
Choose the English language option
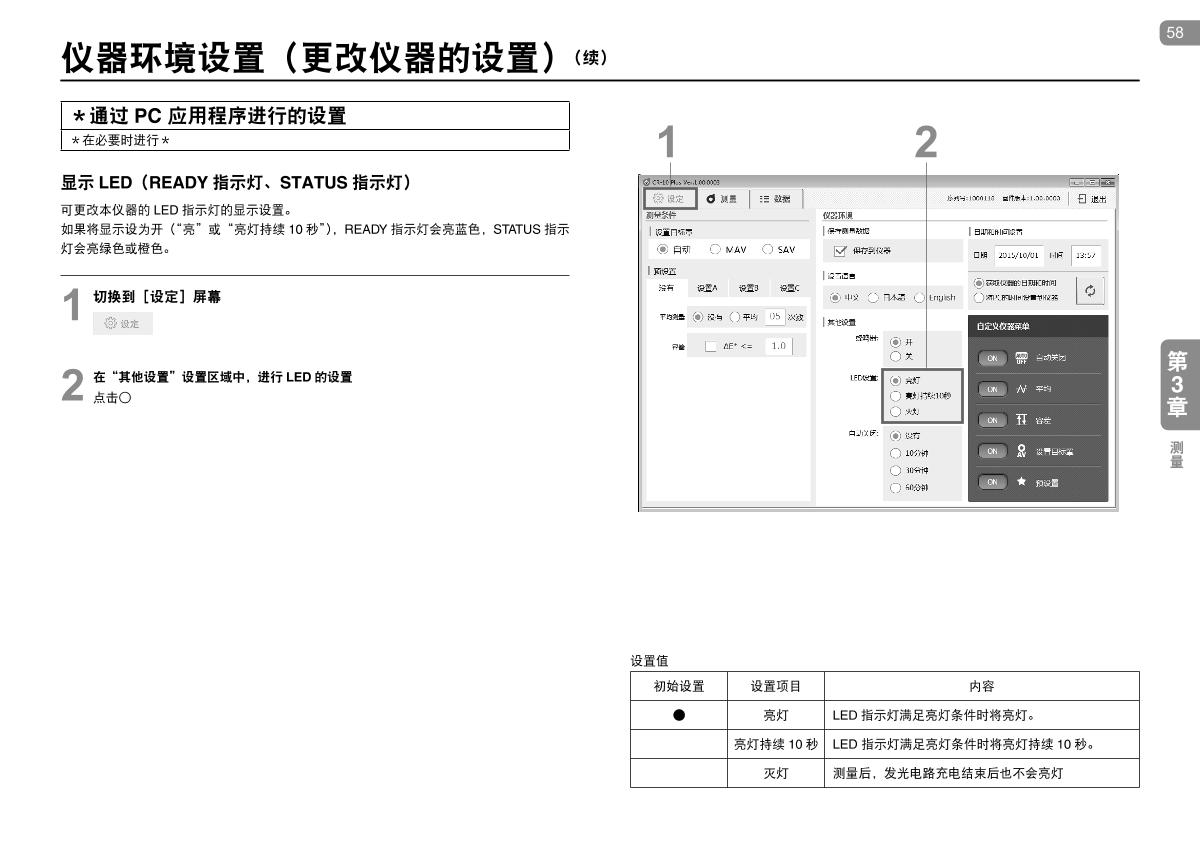tap(920, 297)
